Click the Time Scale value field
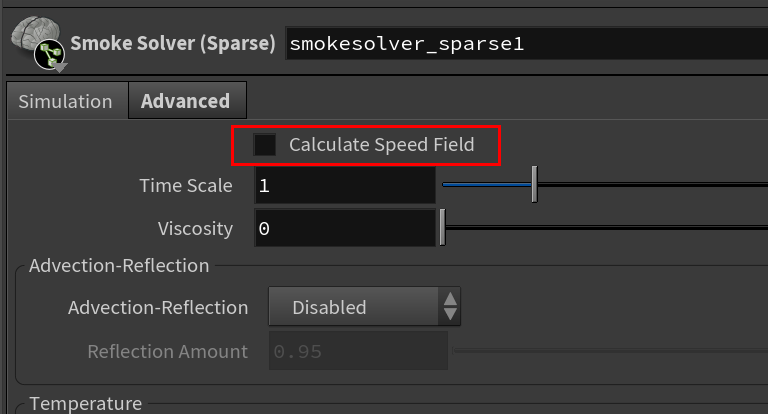The height and width of the screenshot is (414, 768). click(x=345, y=186)
